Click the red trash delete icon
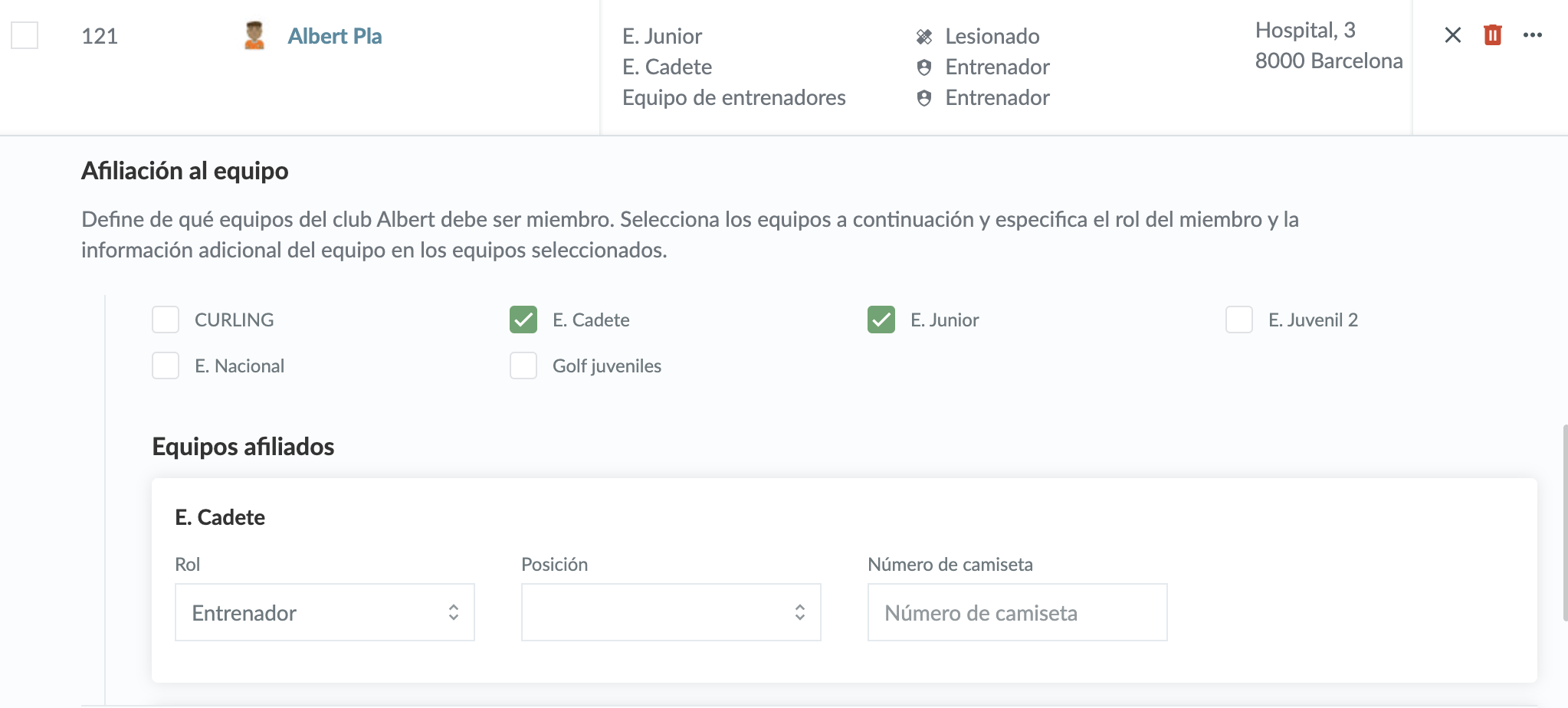 point(1492,35)
